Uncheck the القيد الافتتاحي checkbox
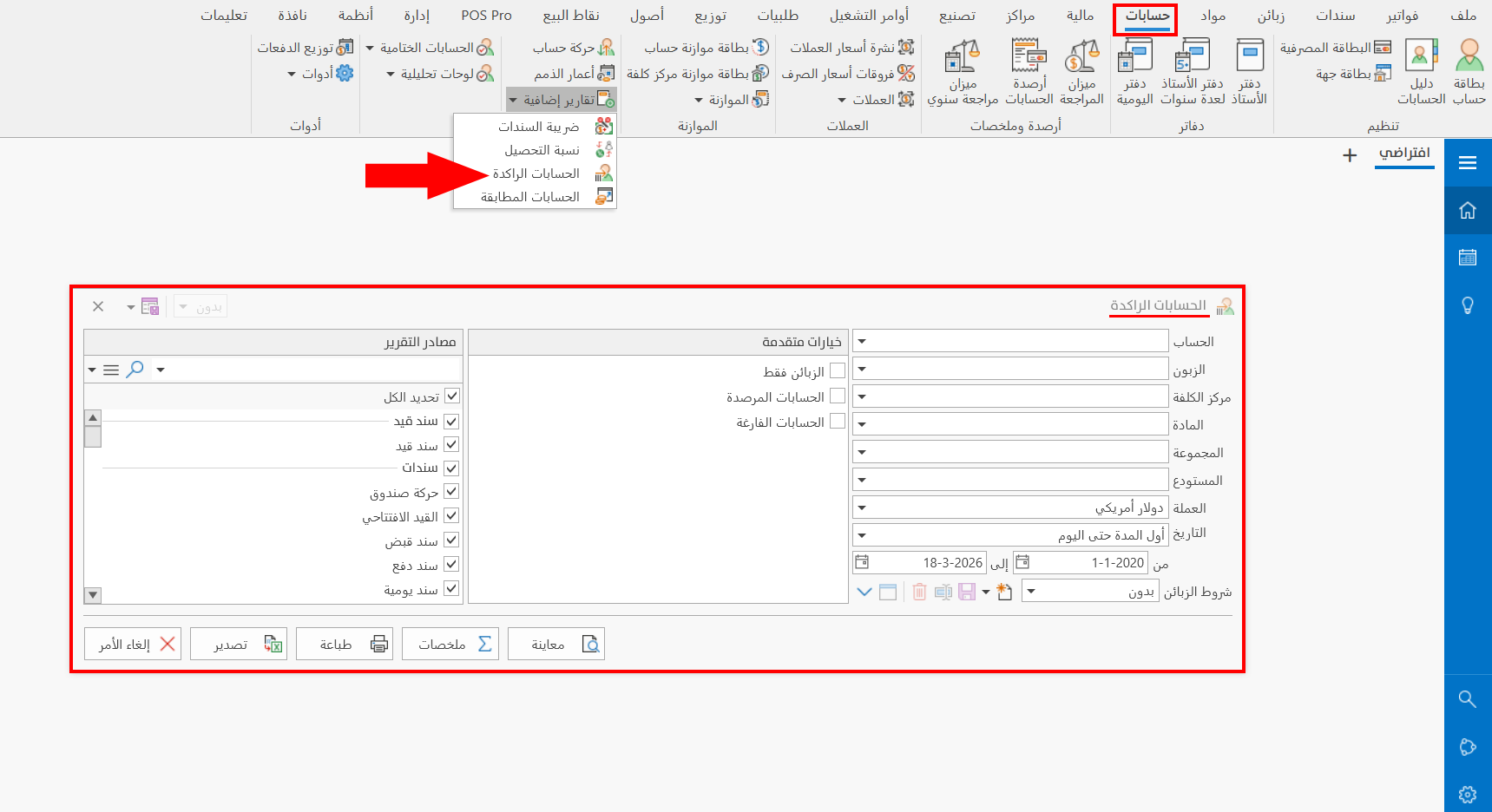 pyautogui.click(x=451, y=516)
